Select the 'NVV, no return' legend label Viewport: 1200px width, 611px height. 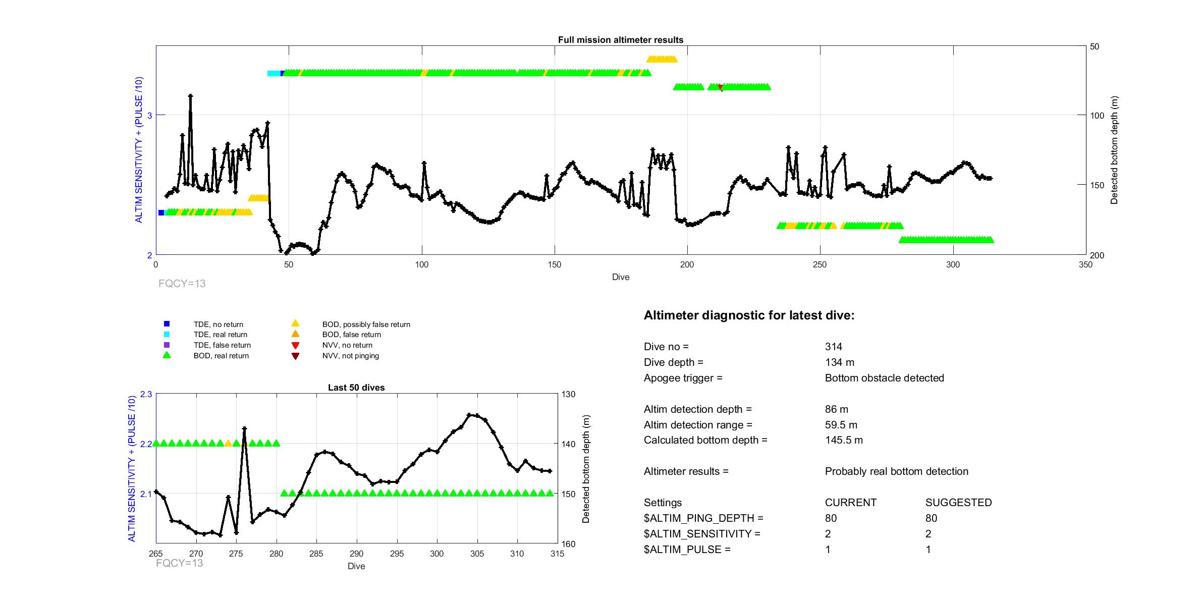347,345
